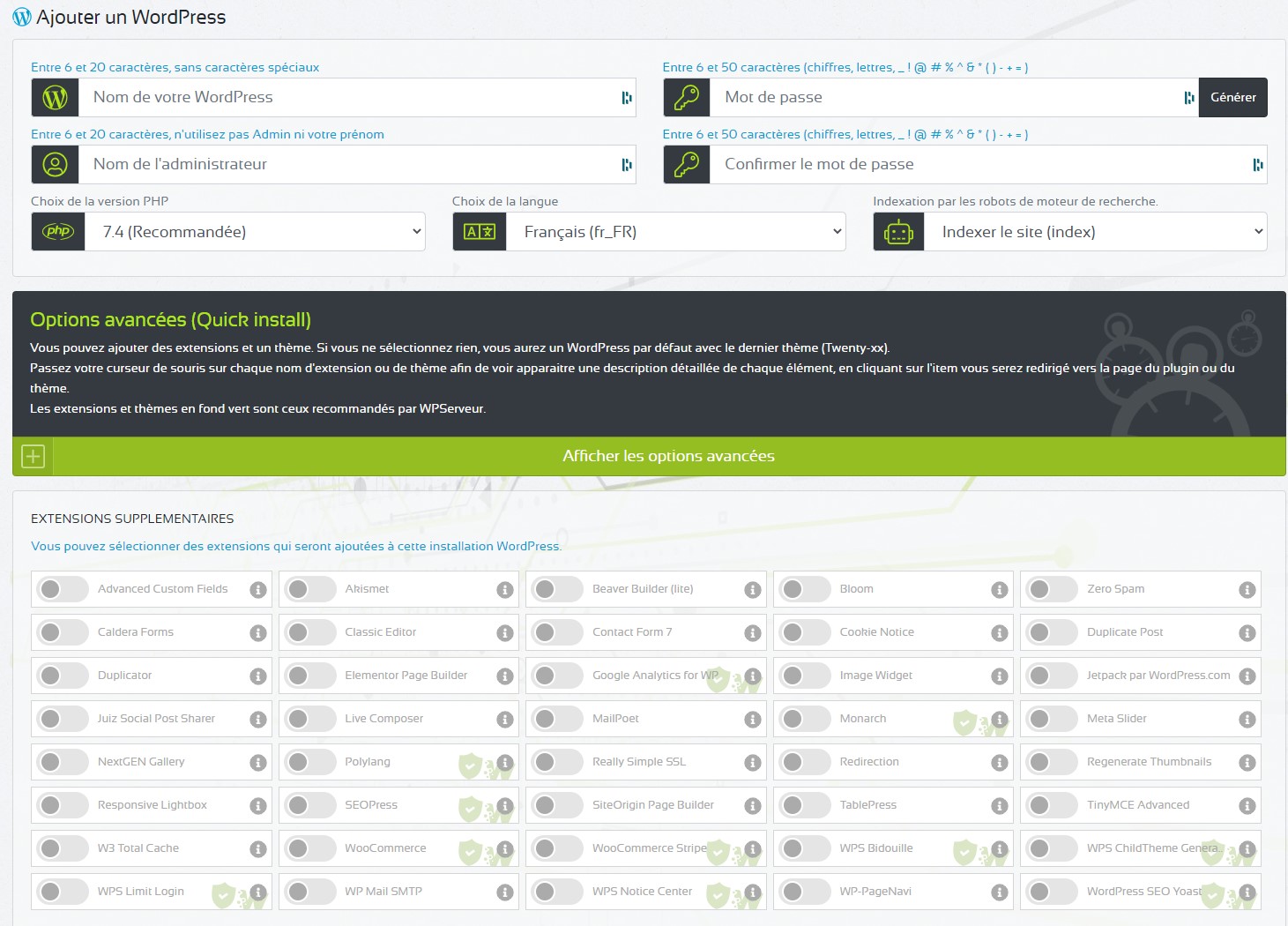
Task: Click the info icon for TablePress
Action: click(x=999, y=805)
